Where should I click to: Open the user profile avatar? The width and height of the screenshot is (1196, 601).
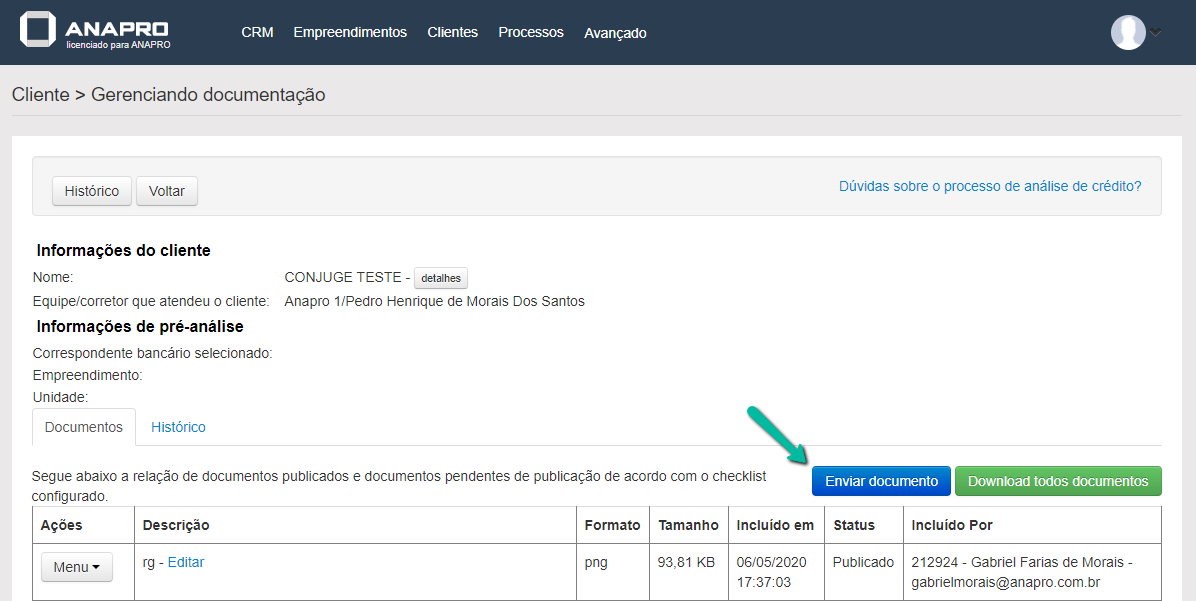[1127, 32]
